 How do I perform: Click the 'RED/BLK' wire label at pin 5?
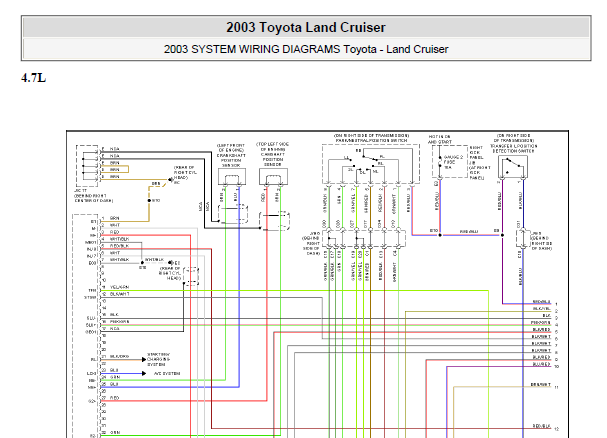pos(120,246)
